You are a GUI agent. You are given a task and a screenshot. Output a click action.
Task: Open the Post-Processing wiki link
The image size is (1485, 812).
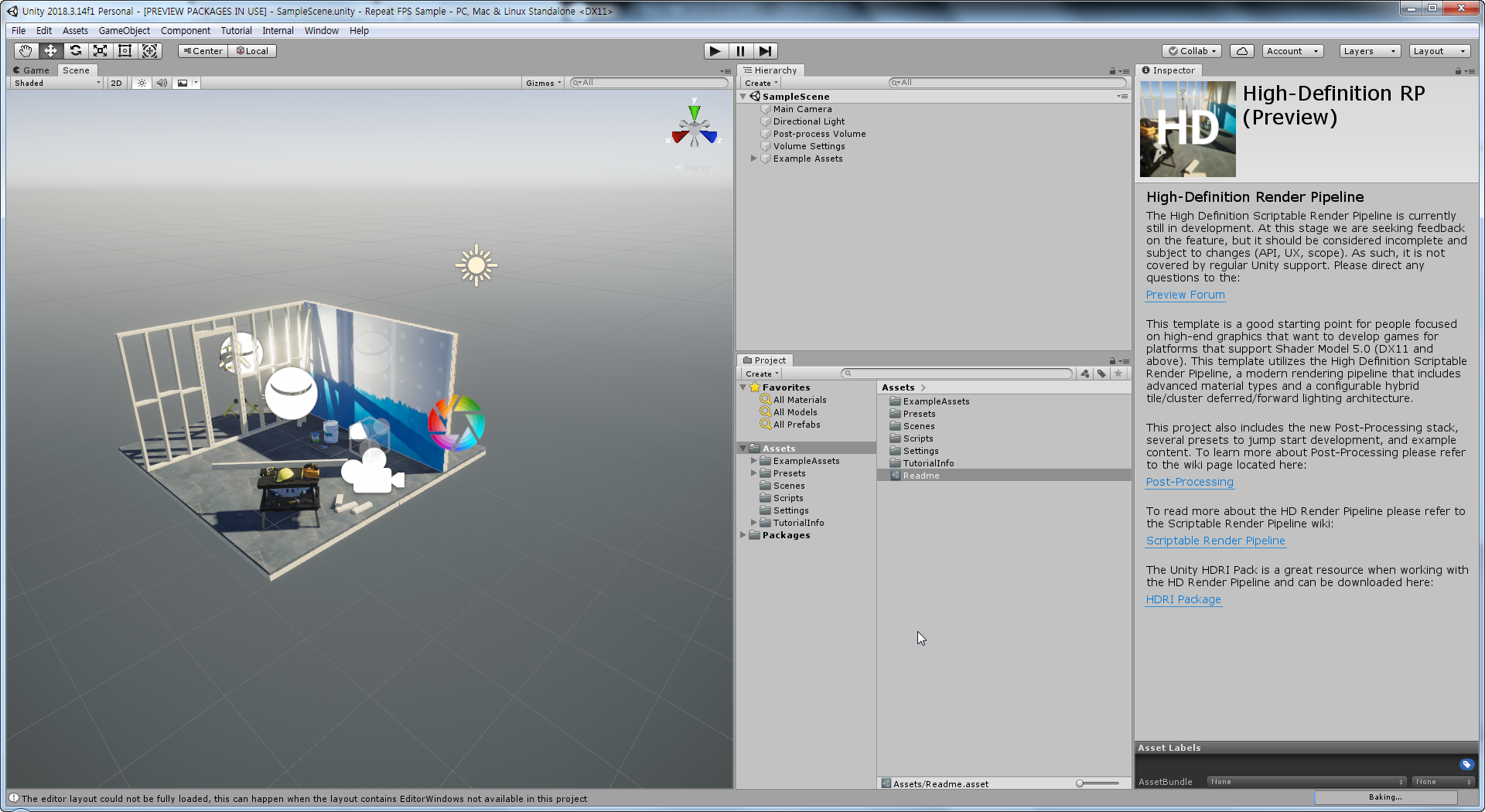[x=1190, y=482]
